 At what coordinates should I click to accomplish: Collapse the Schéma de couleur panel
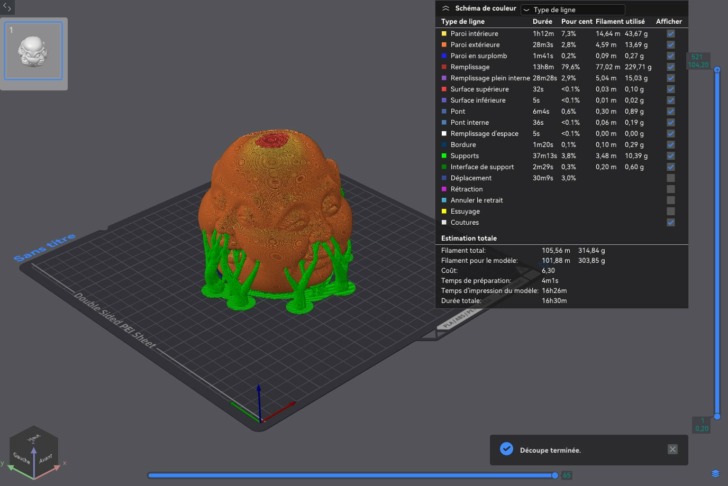[x=445, y=8]
